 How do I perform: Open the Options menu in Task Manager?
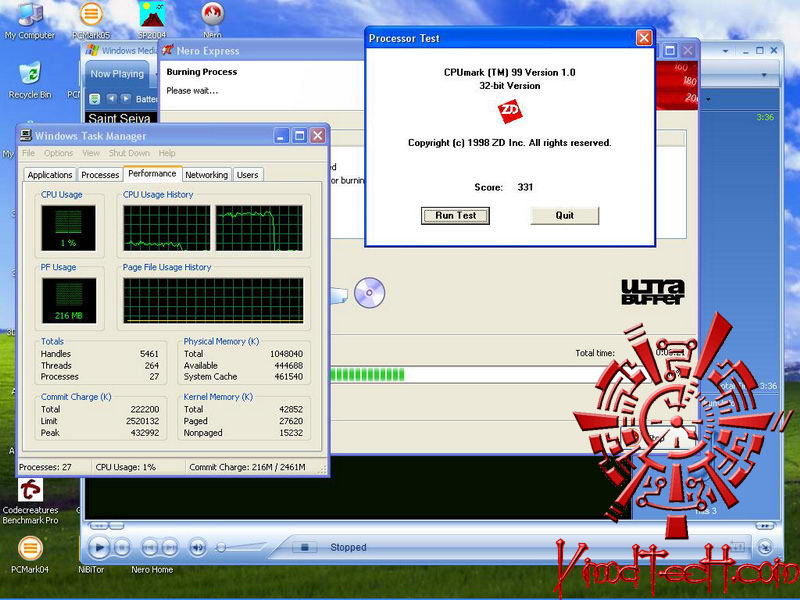(58, 153)
